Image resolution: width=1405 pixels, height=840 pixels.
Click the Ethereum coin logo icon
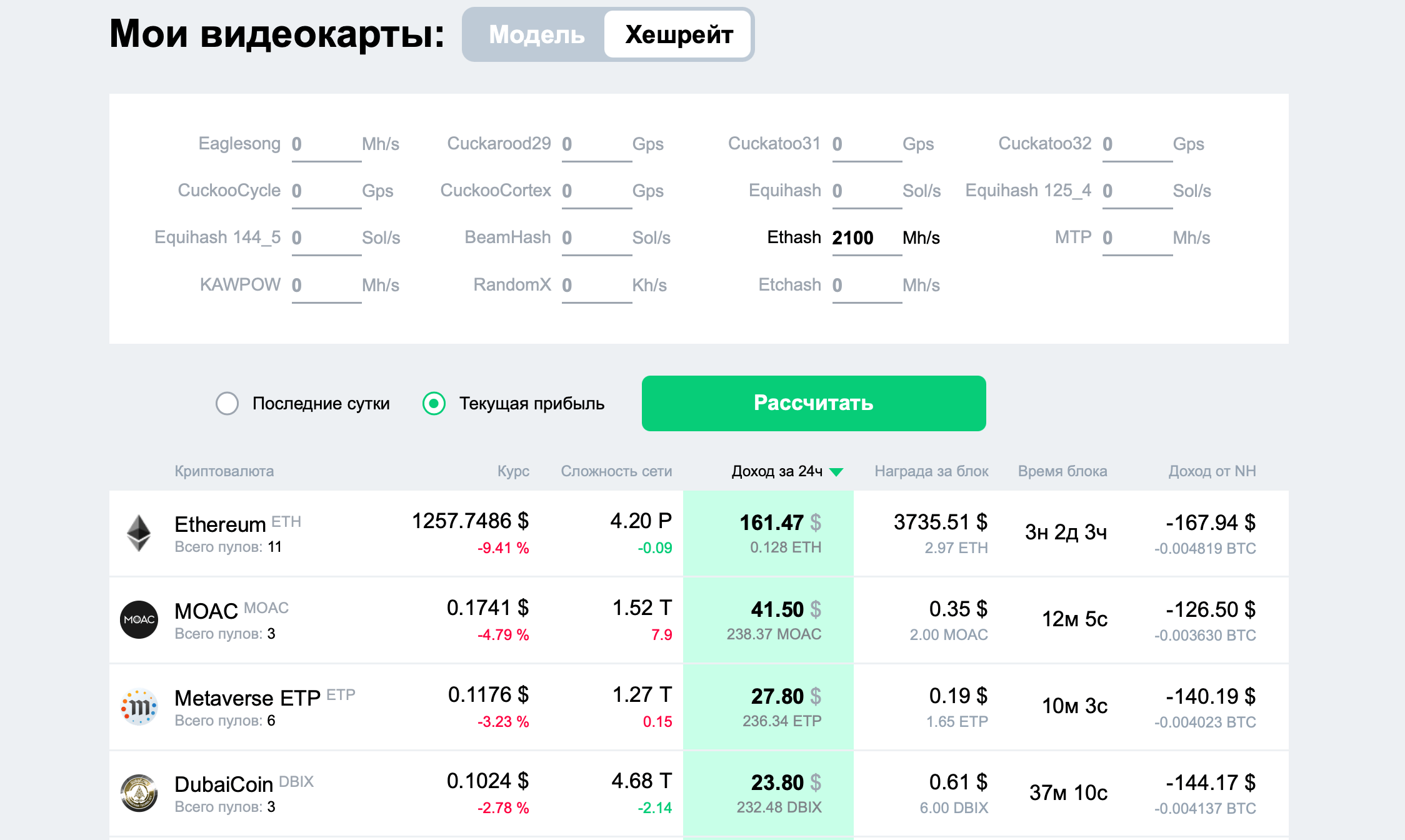pyautogui.click(x=139, y=533)
